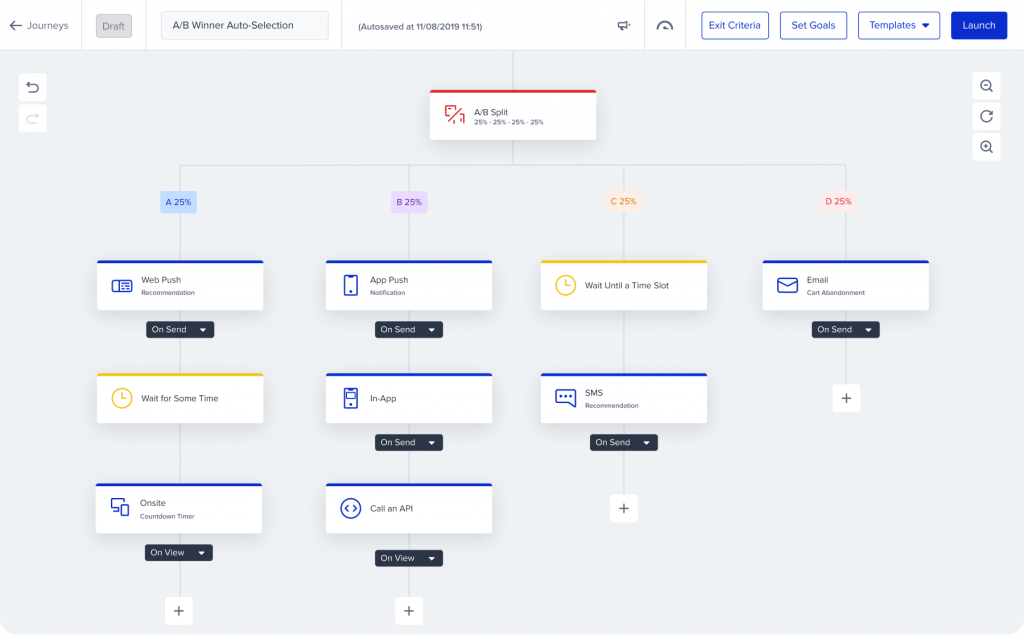Edit the A/B Winner Auto-Selection journey name field
1024x635 pixels.
[x=242, y=25]
